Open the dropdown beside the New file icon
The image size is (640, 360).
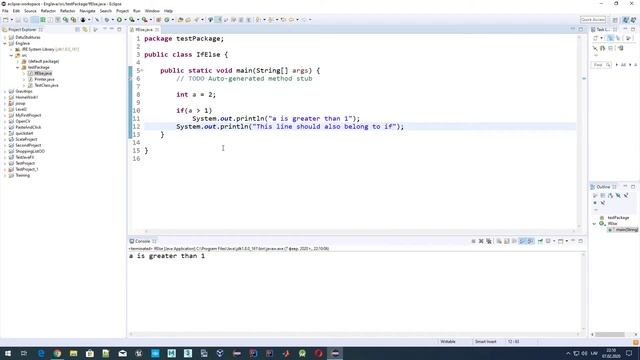pos(11,20)
